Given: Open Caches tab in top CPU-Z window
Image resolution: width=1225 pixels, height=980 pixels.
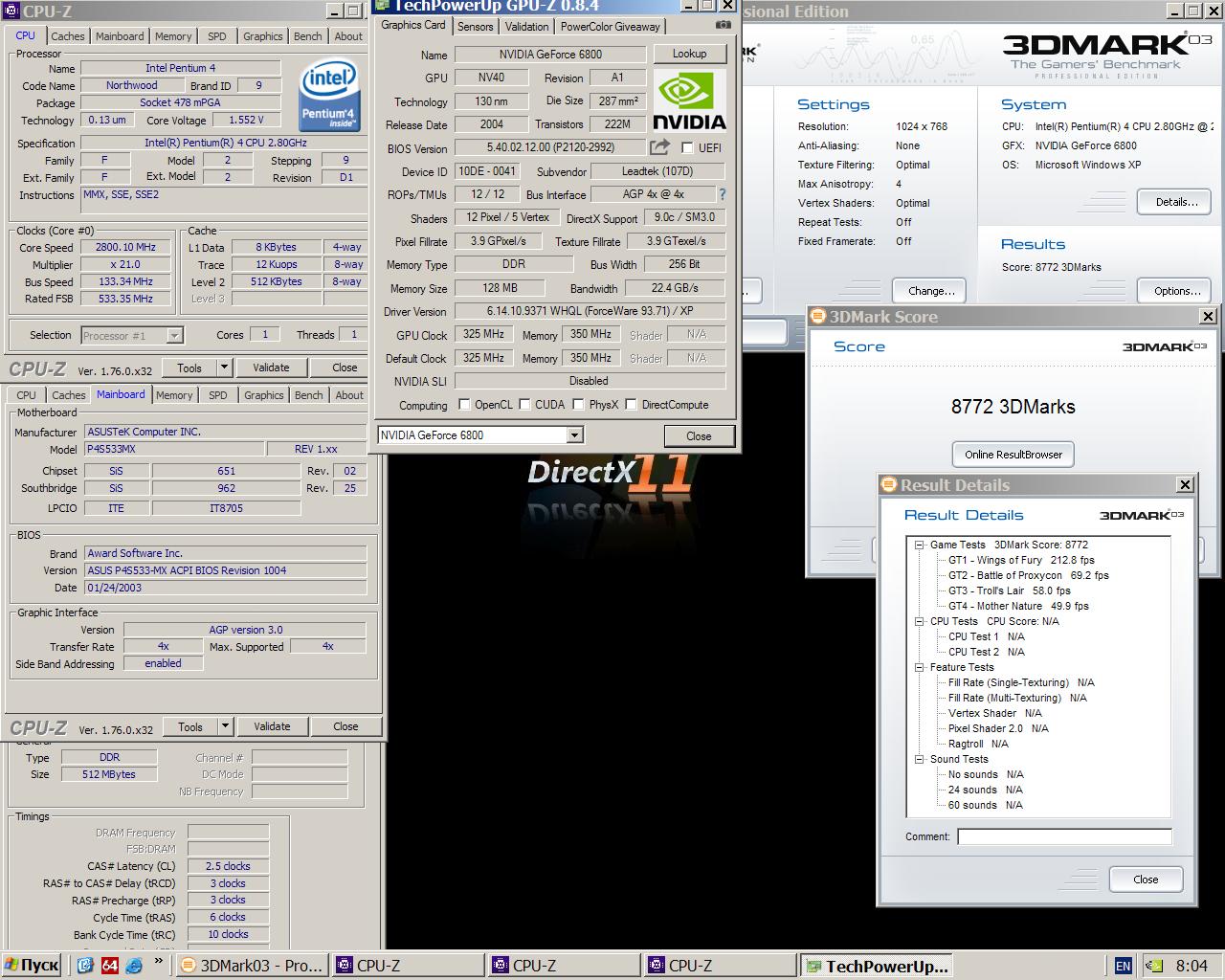Looking at the screenshot, I should click(68, 36).
